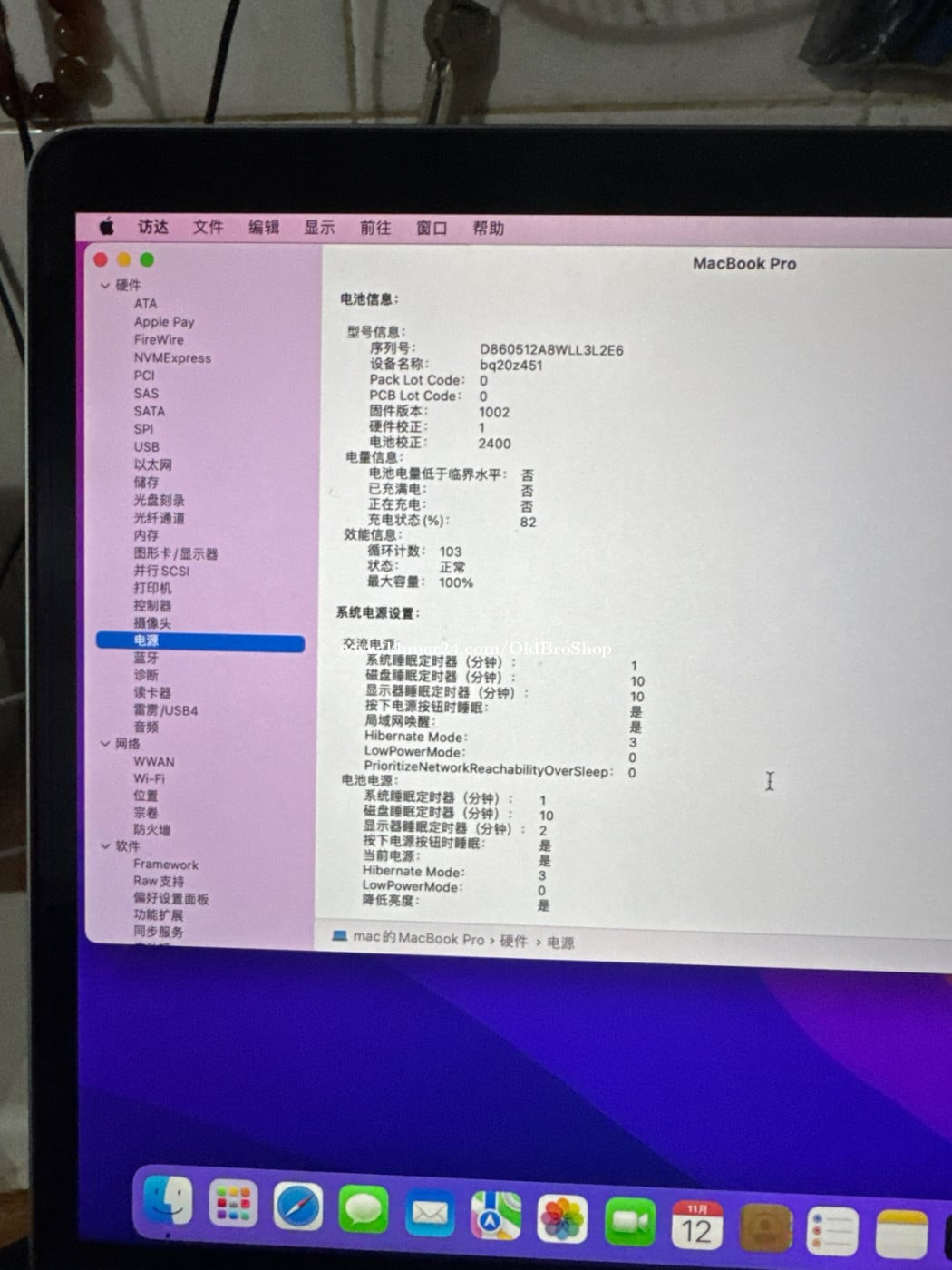Click the Apple logo menu

pos(107,226)
